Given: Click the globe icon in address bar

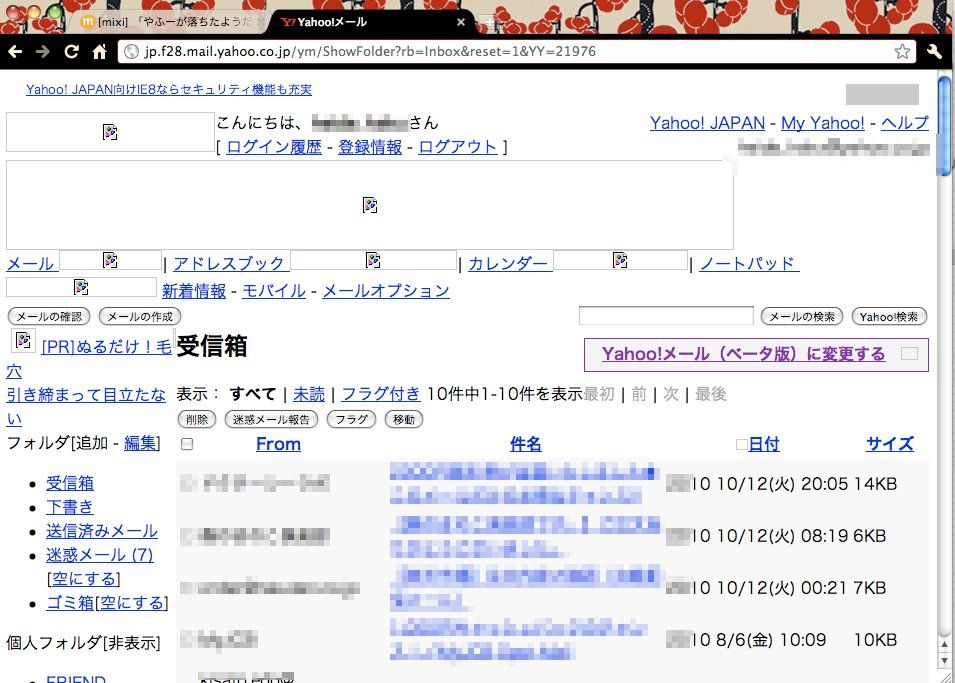Looking at the screenshot, I should click(131, 52).
